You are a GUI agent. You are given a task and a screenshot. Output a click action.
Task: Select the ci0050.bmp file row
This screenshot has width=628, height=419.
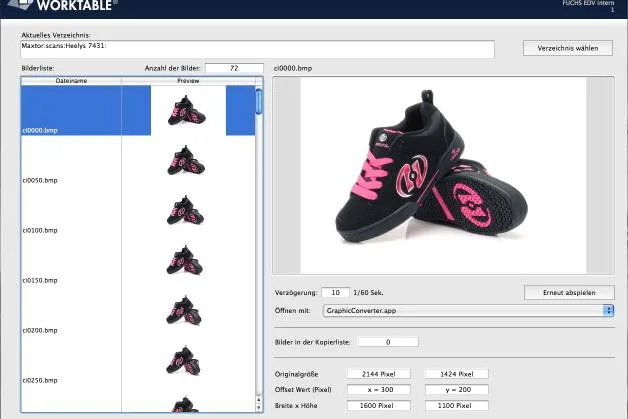[138, 161]
